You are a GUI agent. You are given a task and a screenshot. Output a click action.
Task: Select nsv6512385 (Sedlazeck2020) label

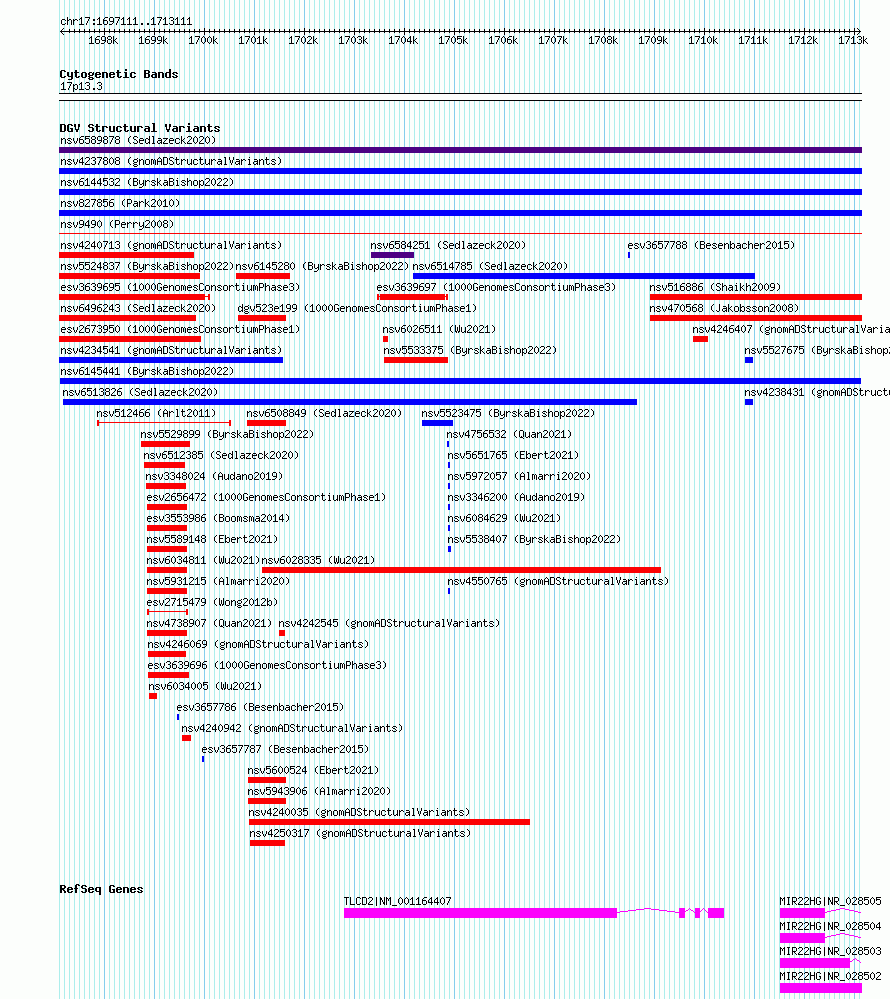pyautogui.click(x=221, y=456)
